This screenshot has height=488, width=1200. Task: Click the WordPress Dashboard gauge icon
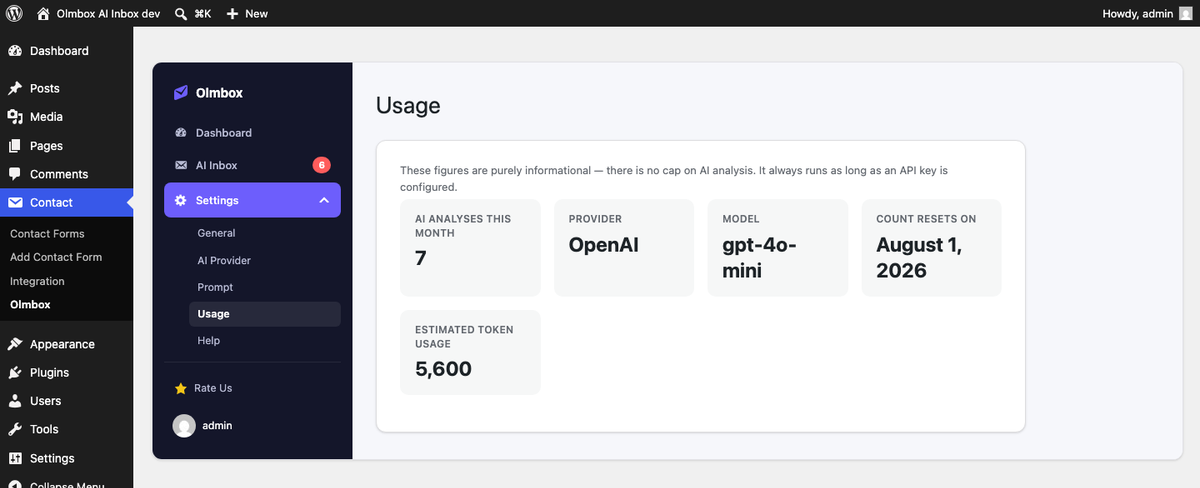pyautogui.click(x=15, y=51)
